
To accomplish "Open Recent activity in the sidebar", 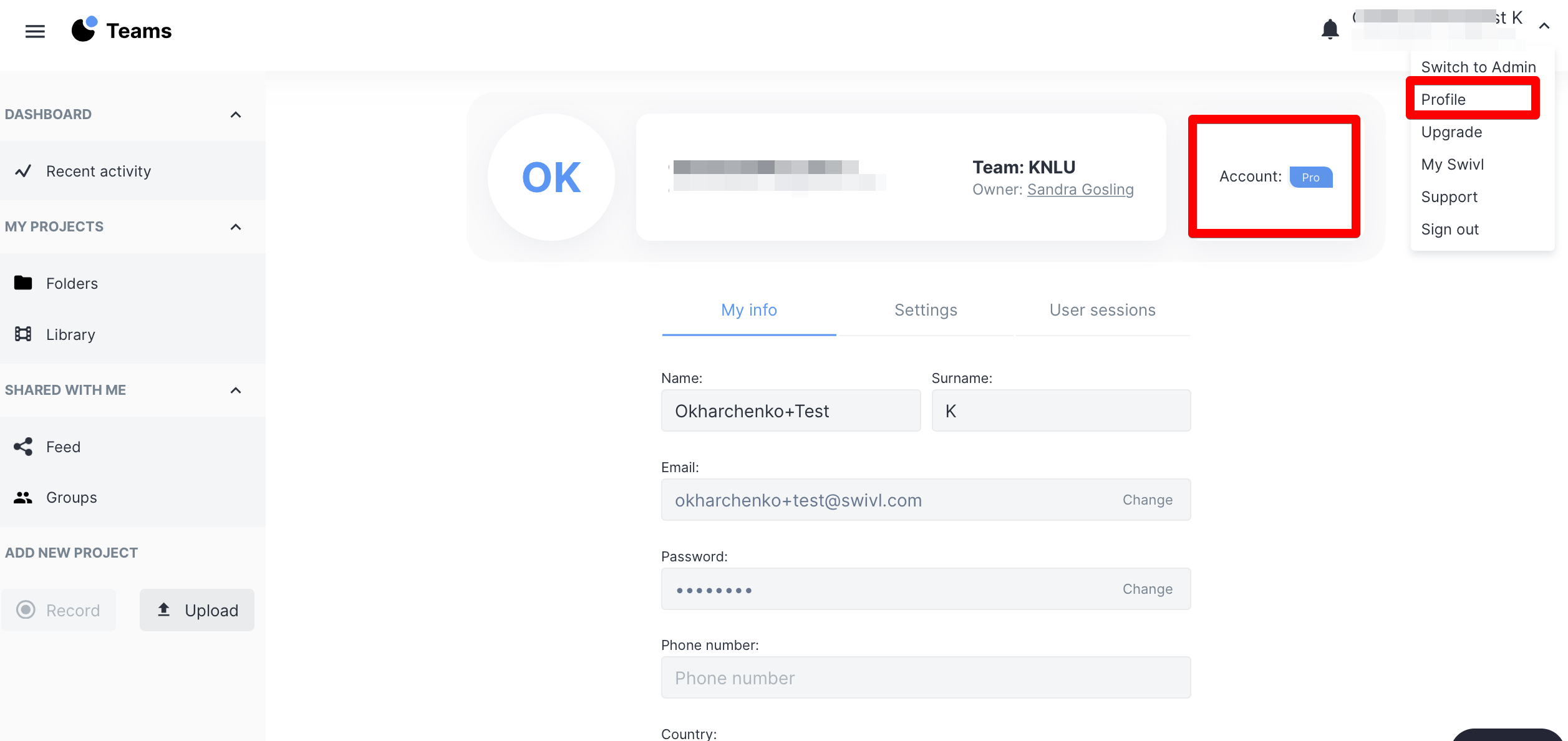I will pyautogui.click(x=99, y=171).
